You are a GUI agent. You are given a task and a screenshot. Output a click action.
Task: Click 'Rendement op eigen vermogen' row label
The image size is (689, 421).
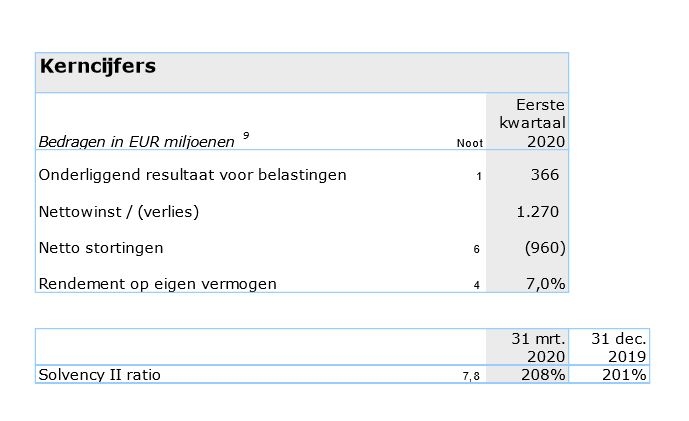tap(157, 284)
